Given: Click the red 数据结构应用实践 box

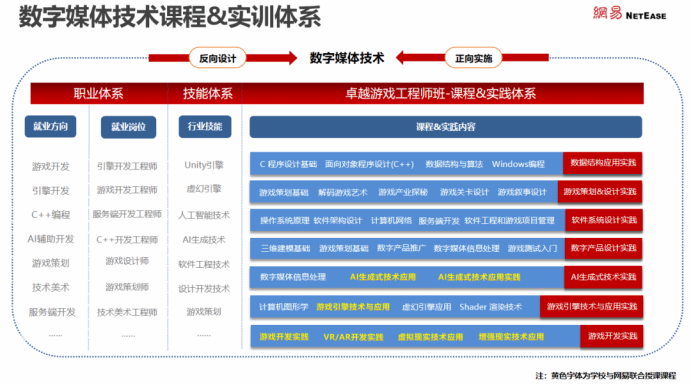Looking at the screenshot, I should point(603,163).
